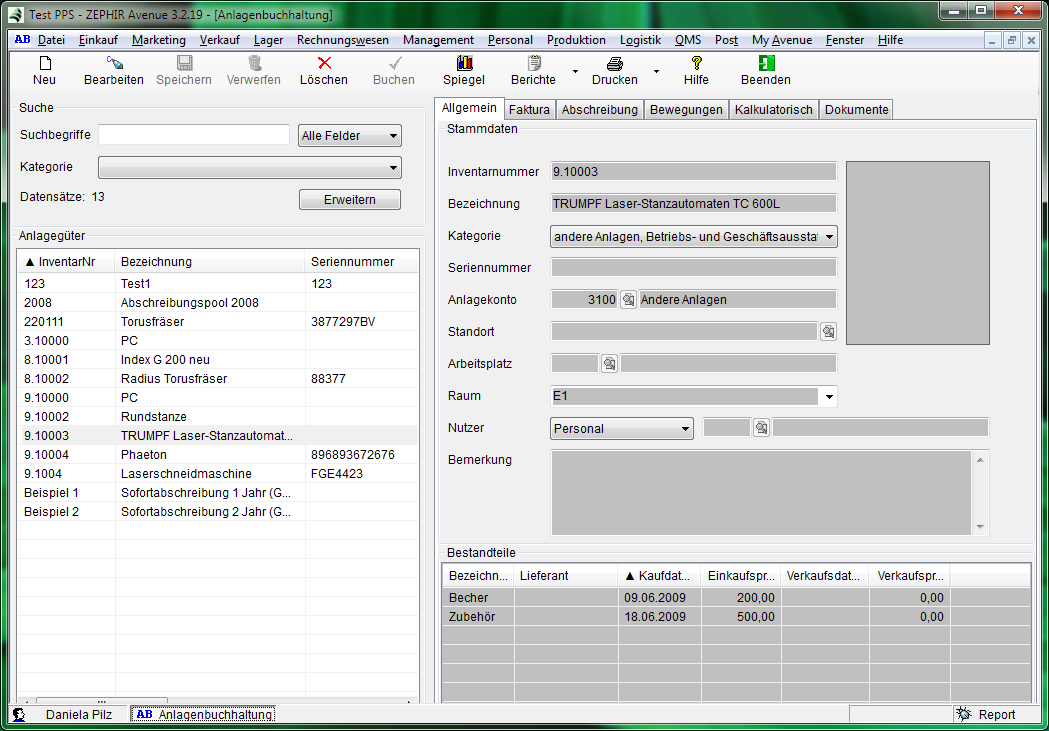Viewport: 1049px width, 731px height.
Task: Click the Standort lookup icon
Action: point(828,332)
